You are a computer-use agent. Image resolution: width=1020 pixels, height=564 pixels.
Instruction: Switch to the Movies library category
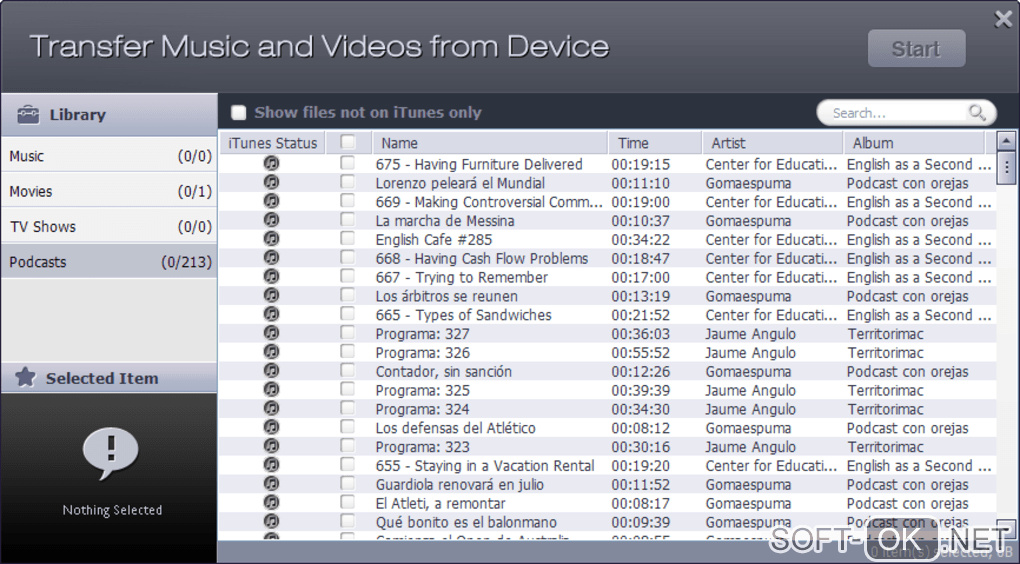pos(108,191)
